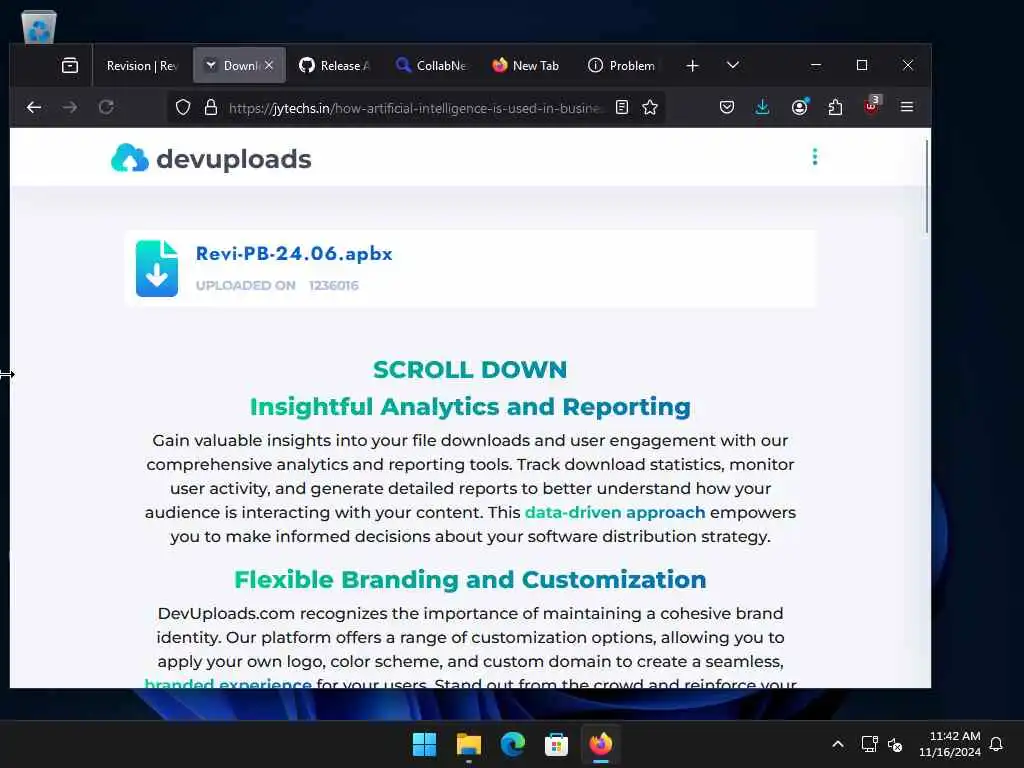Open Microsoft Store from taskbar

click(556, 744)
